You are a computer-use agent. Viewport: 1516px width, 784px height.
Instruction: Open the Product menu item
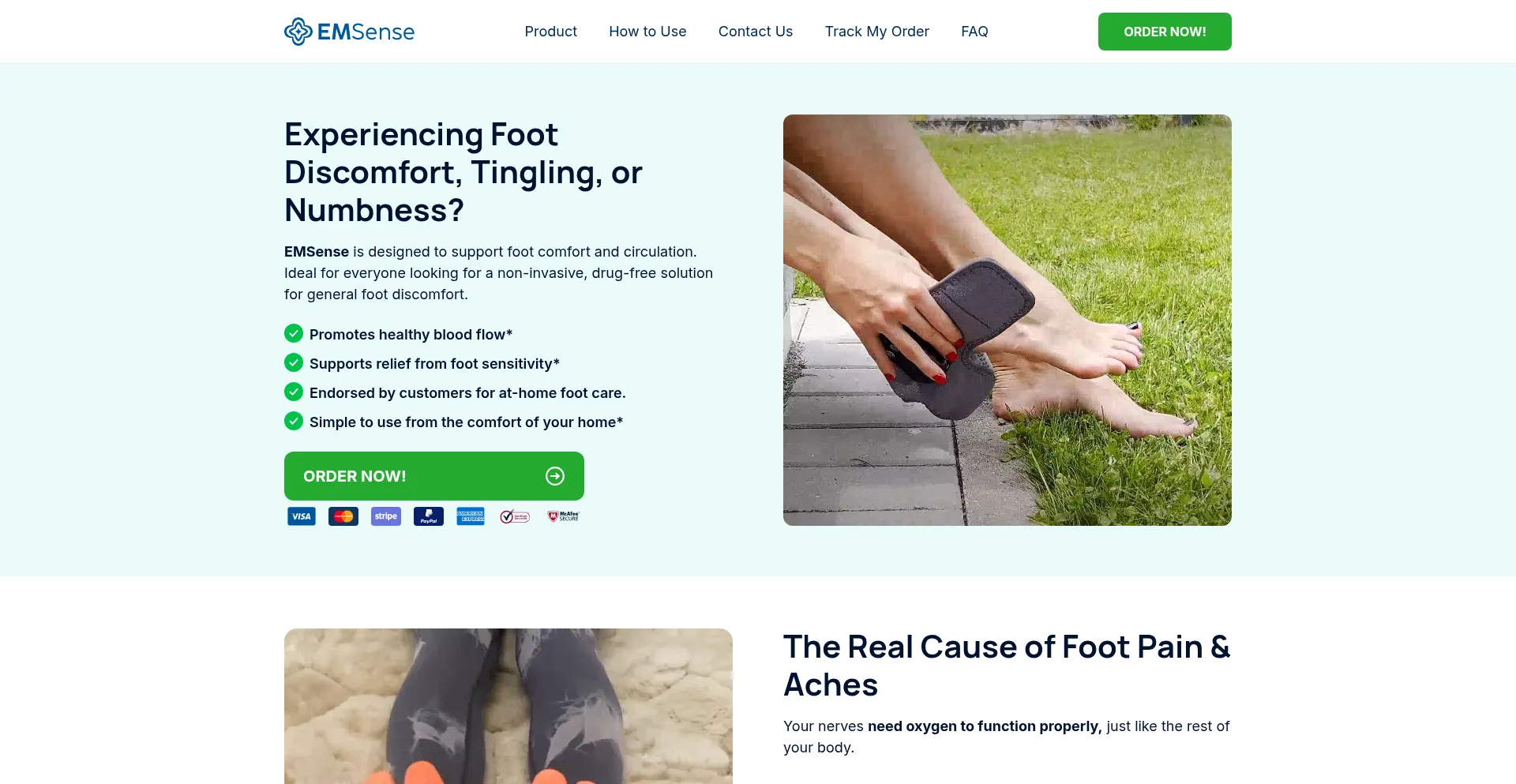click(551, 32)
